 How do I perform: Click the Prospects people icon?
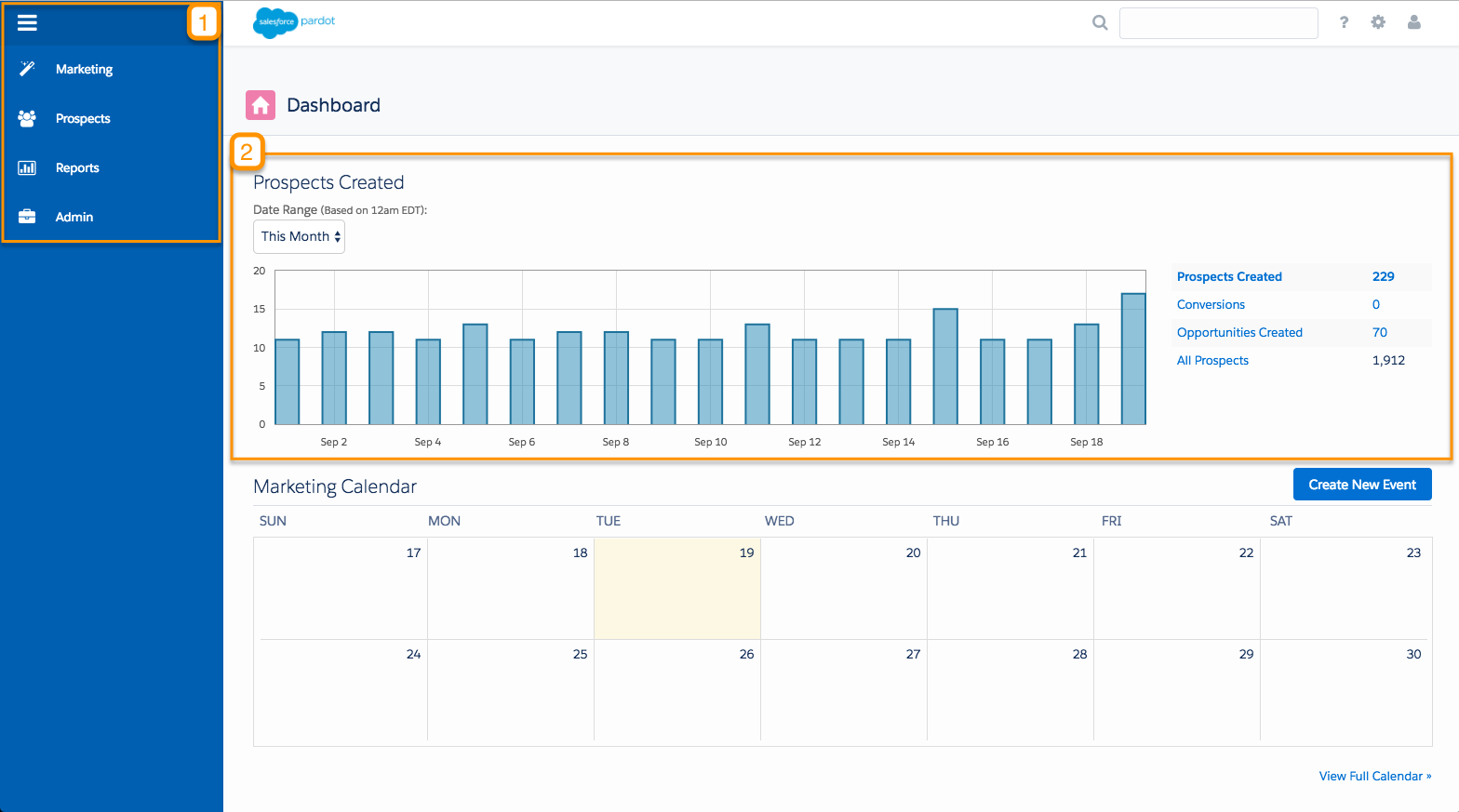[x=27, y=118]
